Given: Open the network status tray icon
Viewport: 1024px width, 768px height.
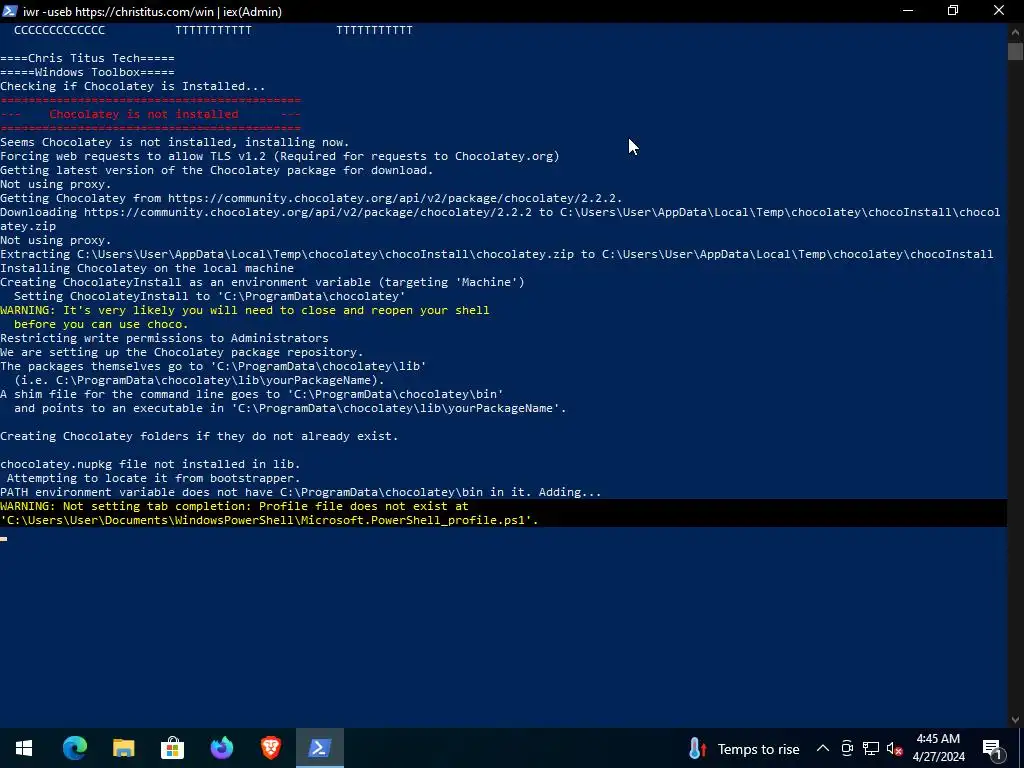Looking at the screenshot, I should 871,748.
